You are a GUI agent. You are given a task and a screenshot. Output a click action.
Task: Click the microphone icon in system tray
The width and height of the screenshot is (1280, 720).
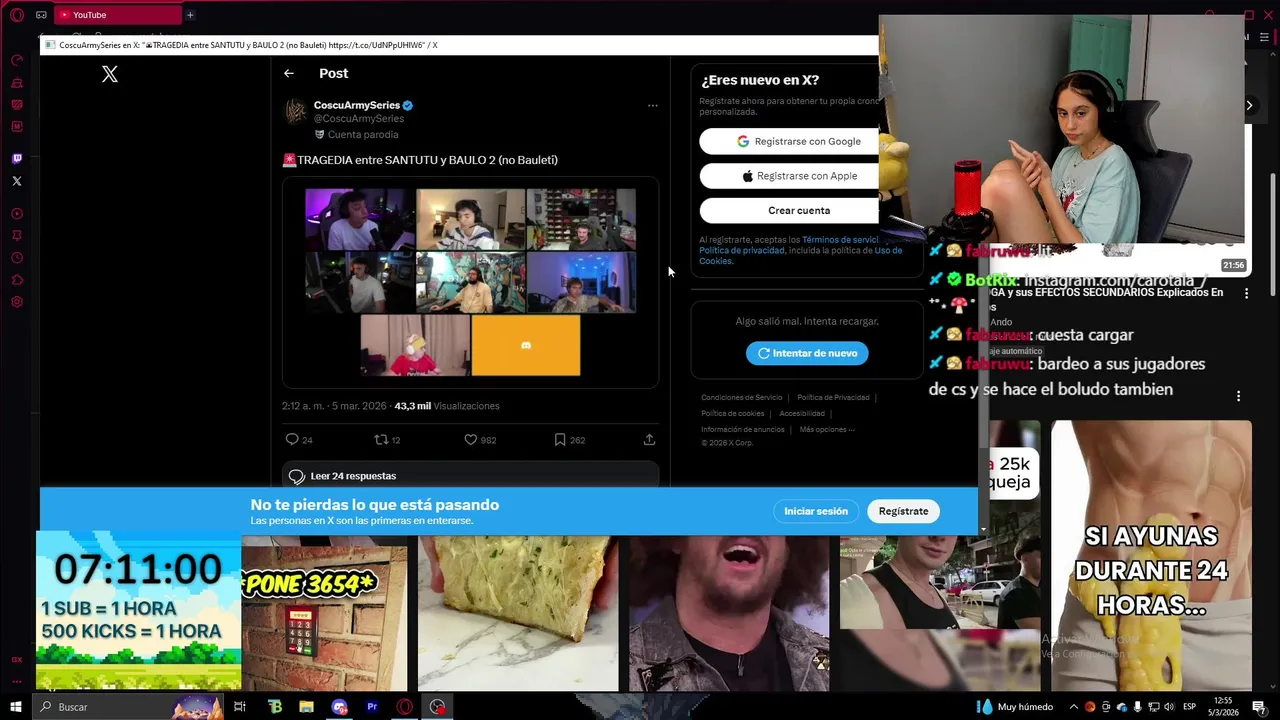pyautogui.click(x=1137, y=707)
